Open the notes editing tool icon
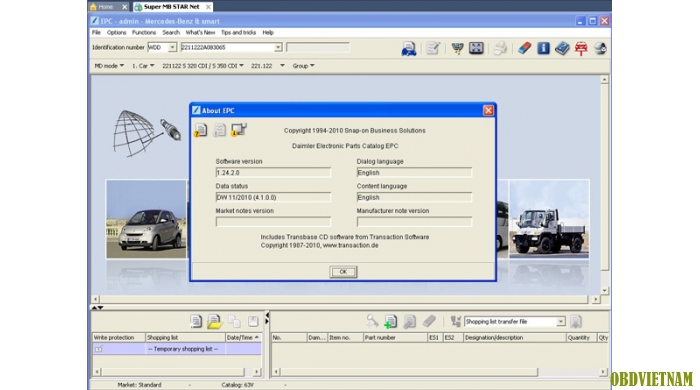Screen dimensions: 700x390 click(433, 48)
